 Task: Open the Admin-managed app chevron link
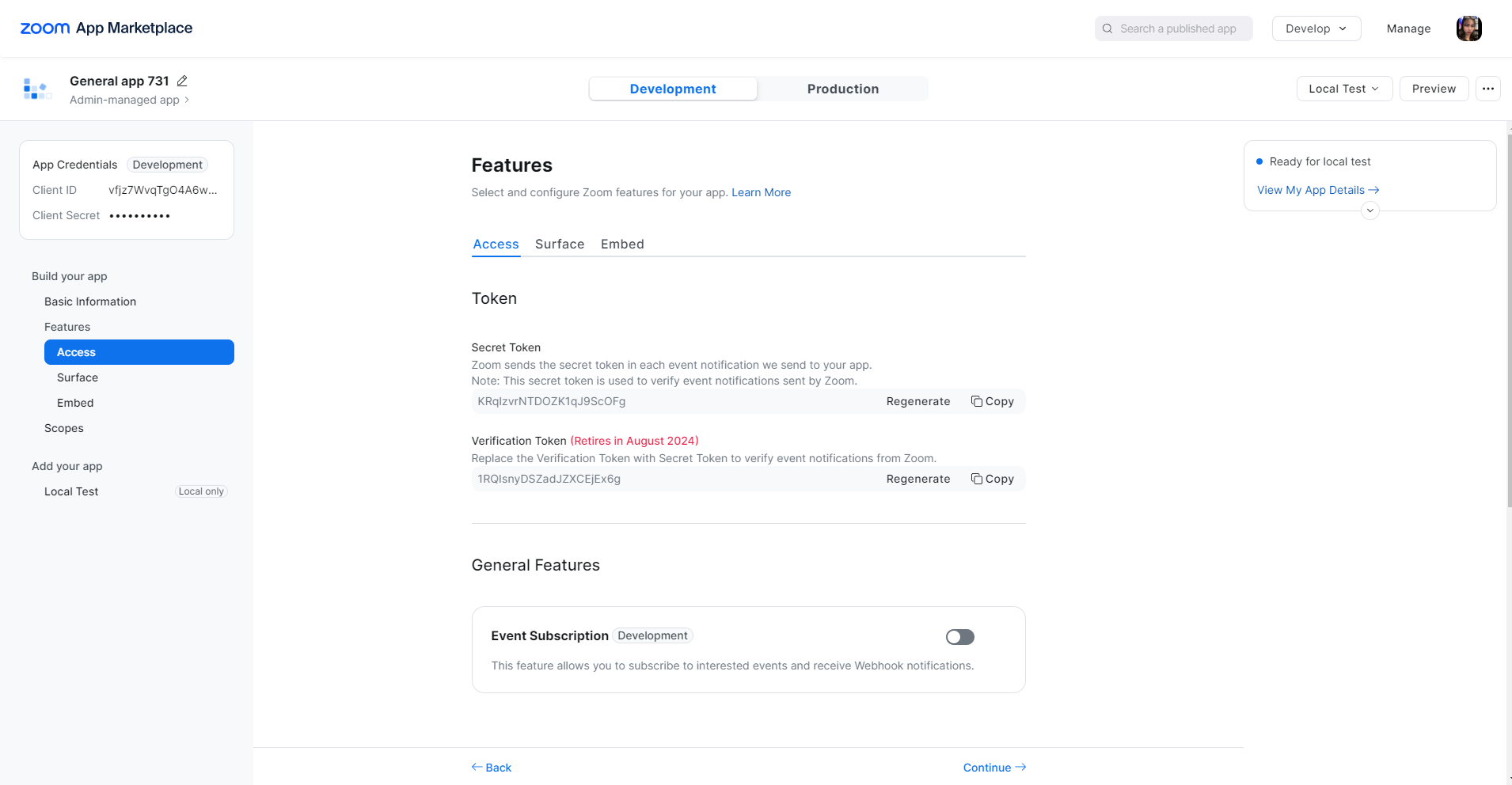(130, 100)
